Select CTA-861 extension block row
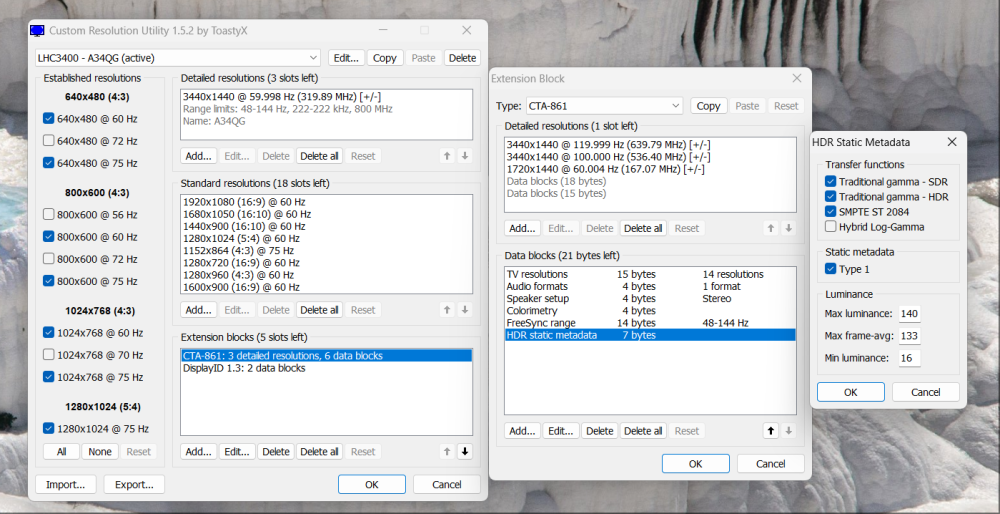This screenshot has height=514, width=1000. [x=327, y=356]
